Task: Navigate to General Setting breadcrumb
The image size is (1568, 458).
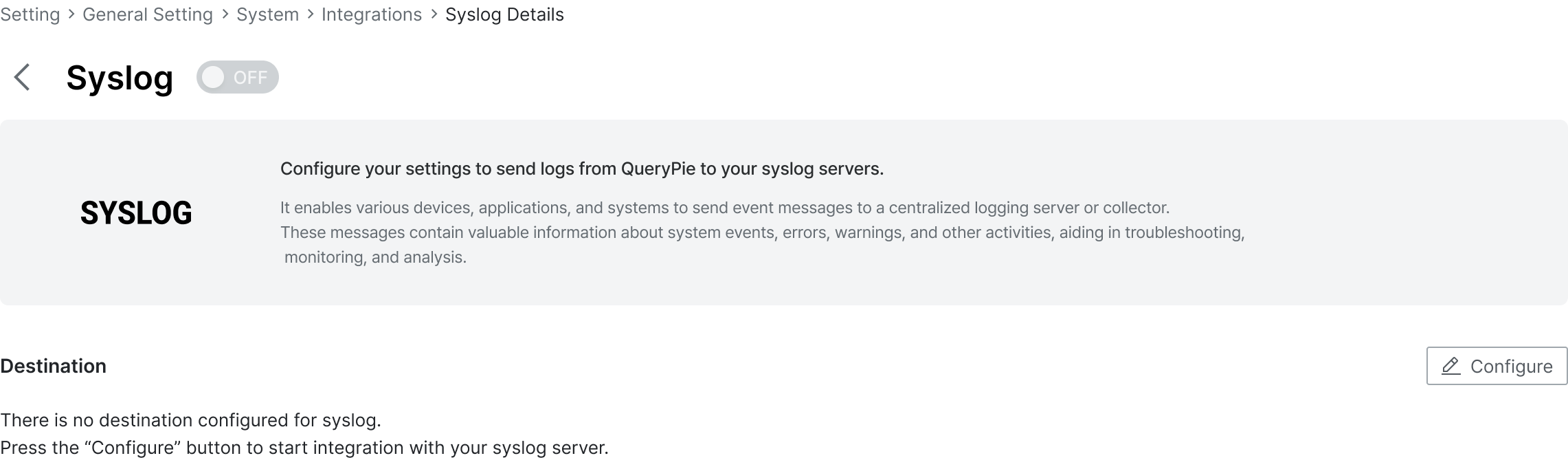Action: pyautogui.click(x=148, y=14)
